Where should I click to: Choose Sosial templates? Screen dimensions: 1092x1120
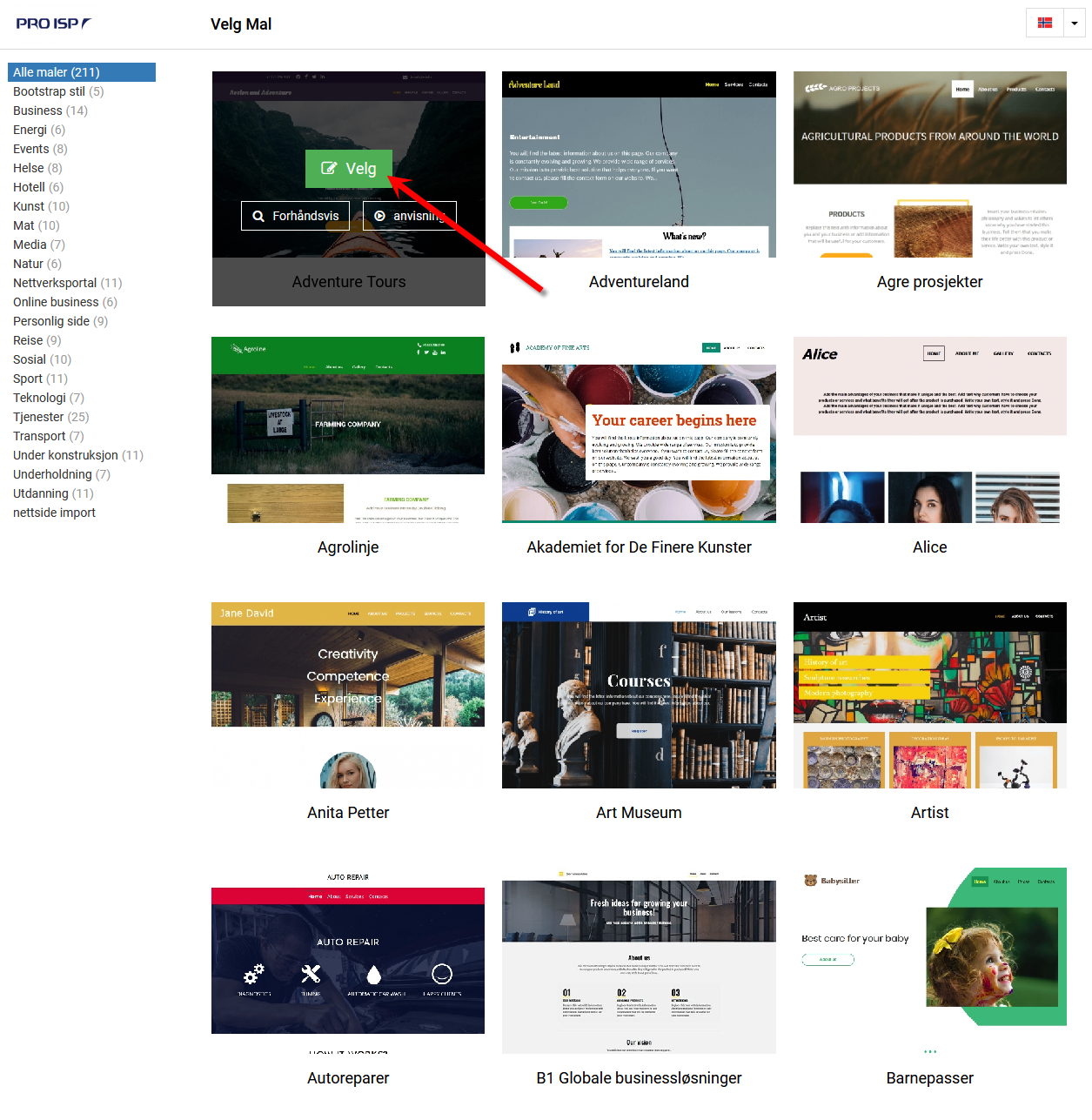point(43,359)
